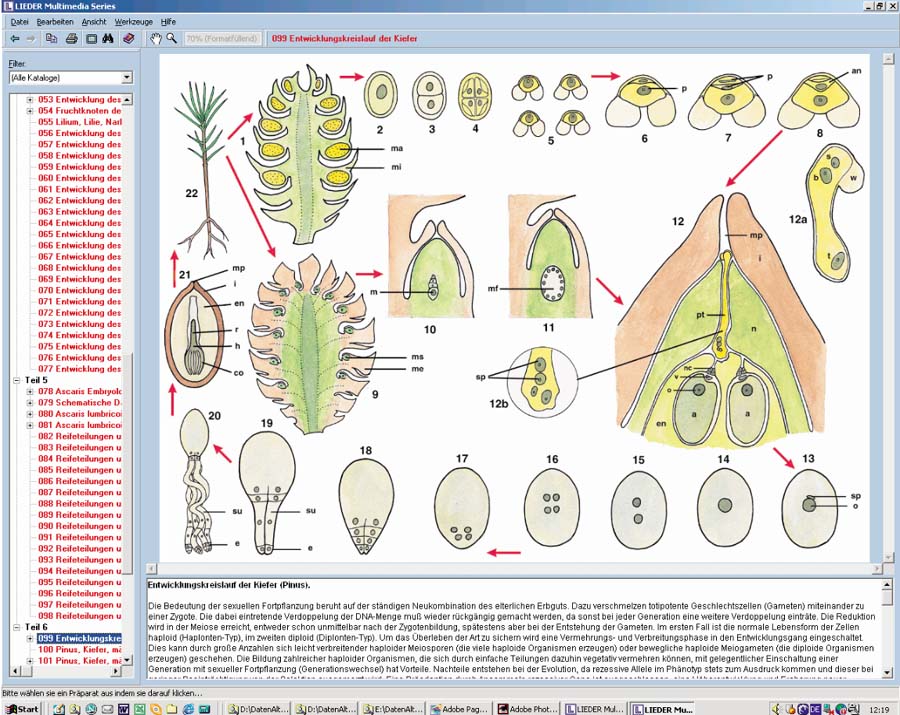This screenshot has width=900, height=715.
Task: Click the copy icon in the toolbar
Action: (x=52, y=38)
